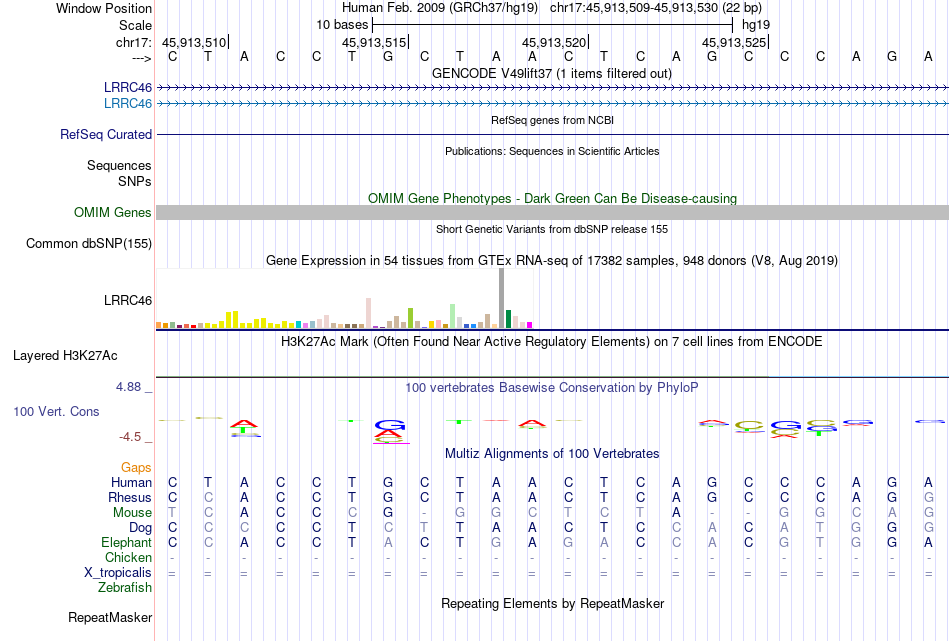This screenshot has height=641, width=950.
Task: Click the tall gray GTEx expression bar
Action: point(502,298)
